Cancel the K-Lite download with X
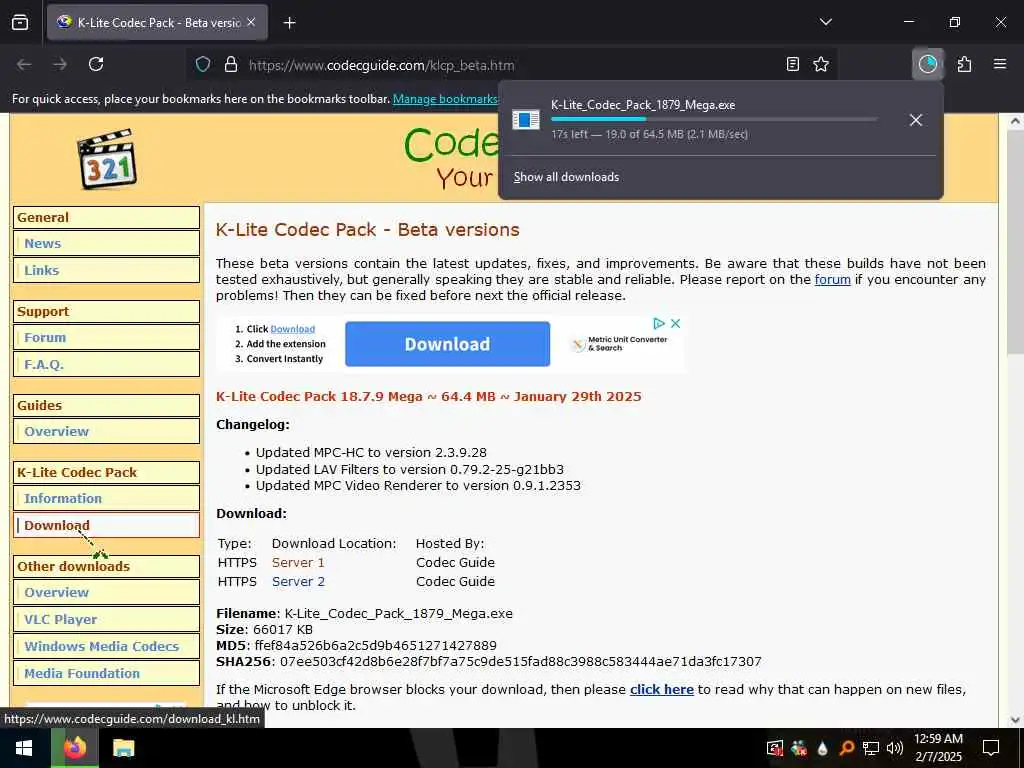 (916, 120)
